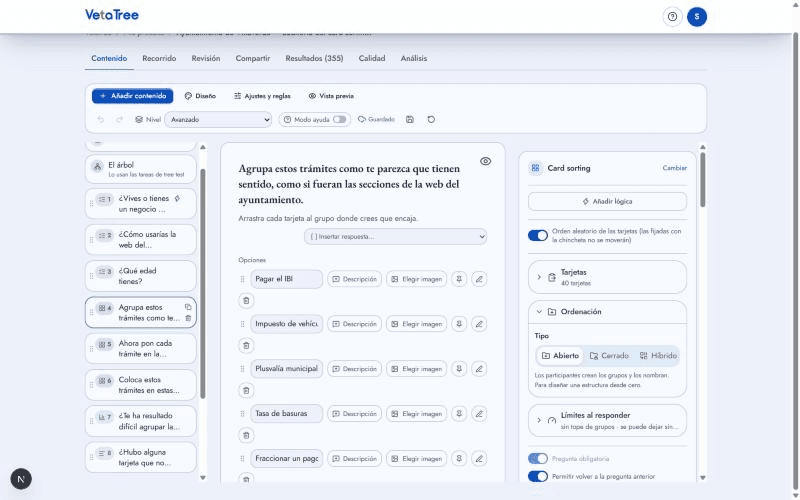Click the Cambiar link
Image resolution: width=800 pixels, height=500 pixels.
pyautogui.click(x=674, y=168)
